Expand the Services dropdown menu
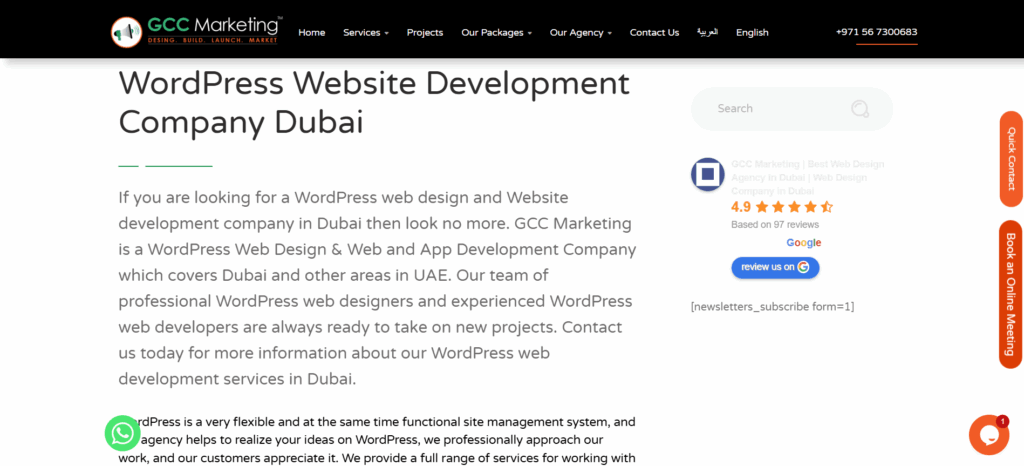Screen dimensions: 1024x466 coord(366,33)
